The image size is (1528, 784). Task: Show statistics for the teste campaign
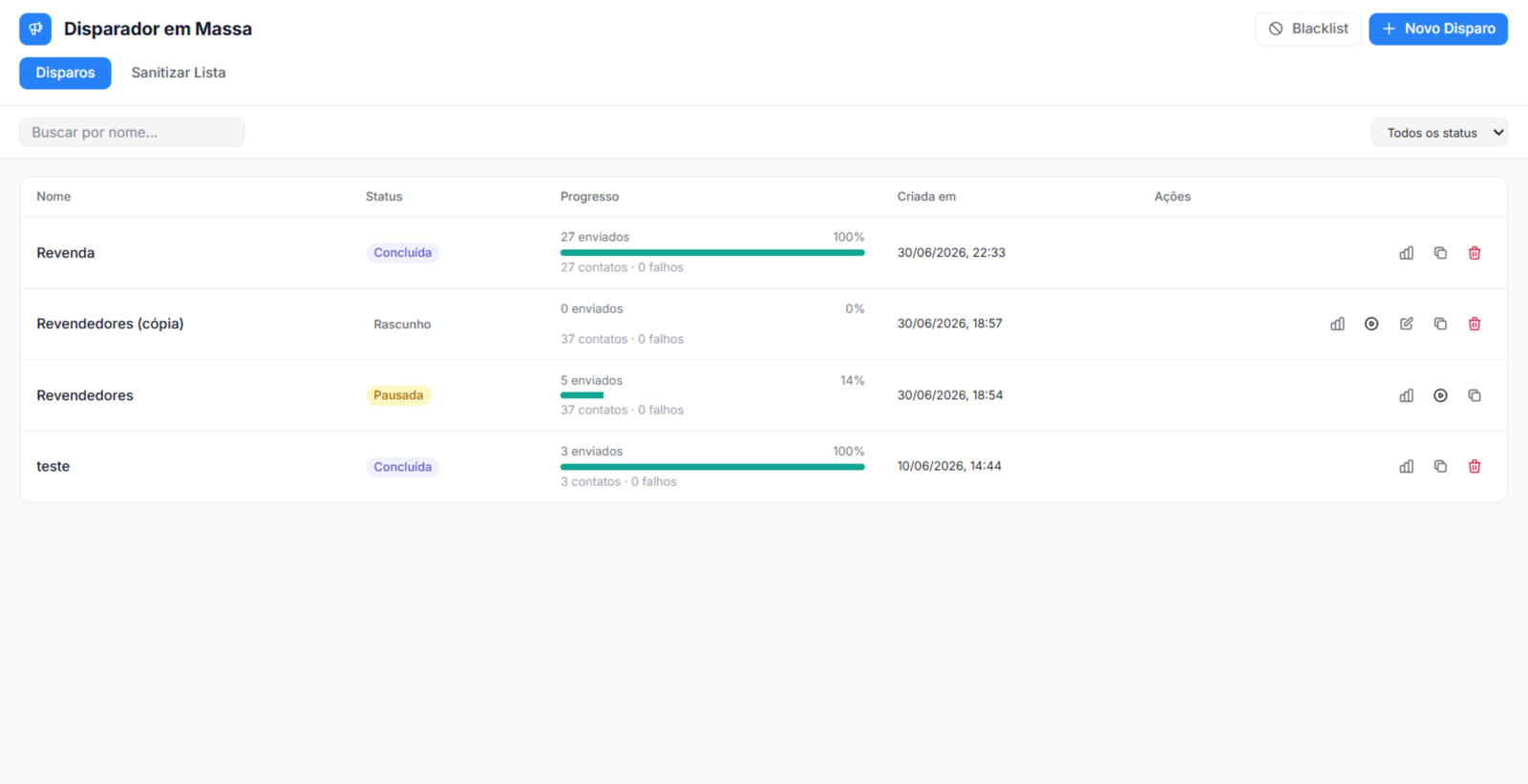1406,466
